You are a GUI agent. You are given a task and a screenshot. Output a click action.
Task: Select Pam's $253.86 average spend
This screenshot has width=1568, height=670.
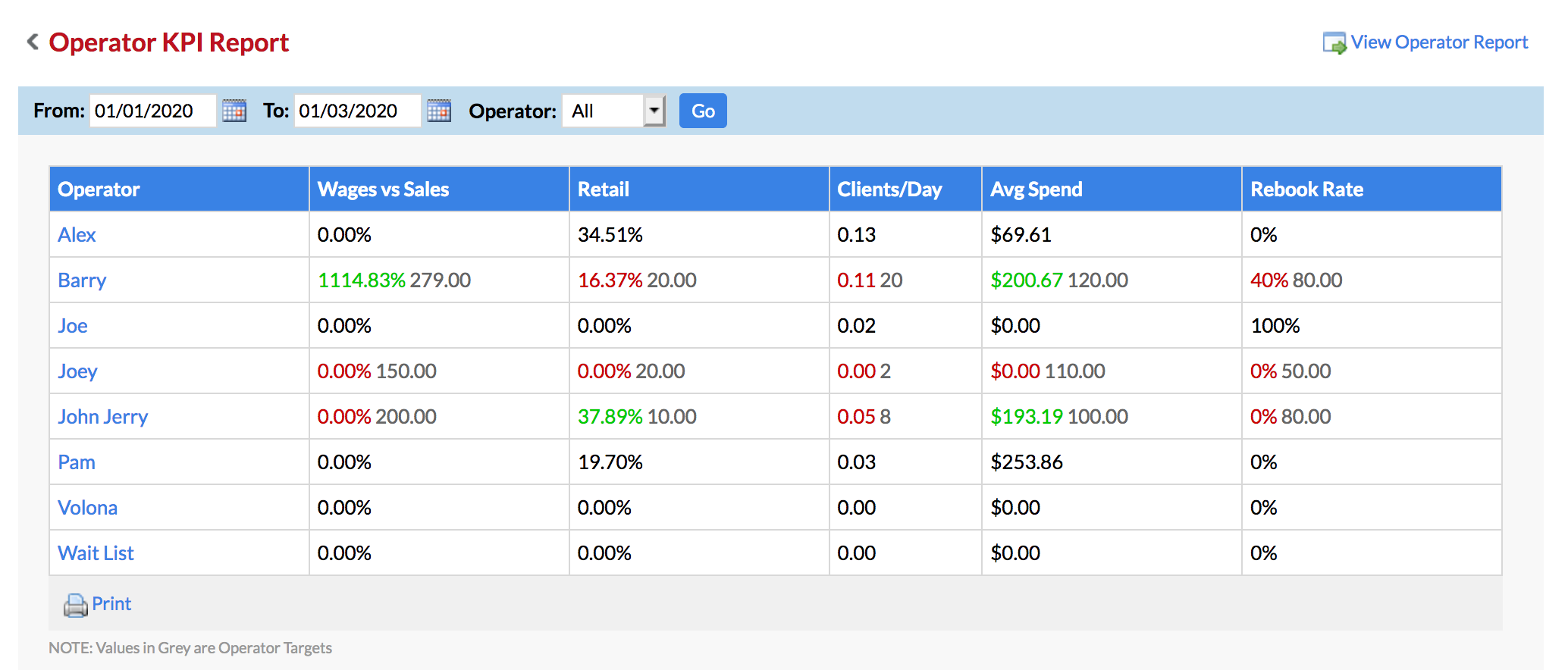[x=1027, y=462]
